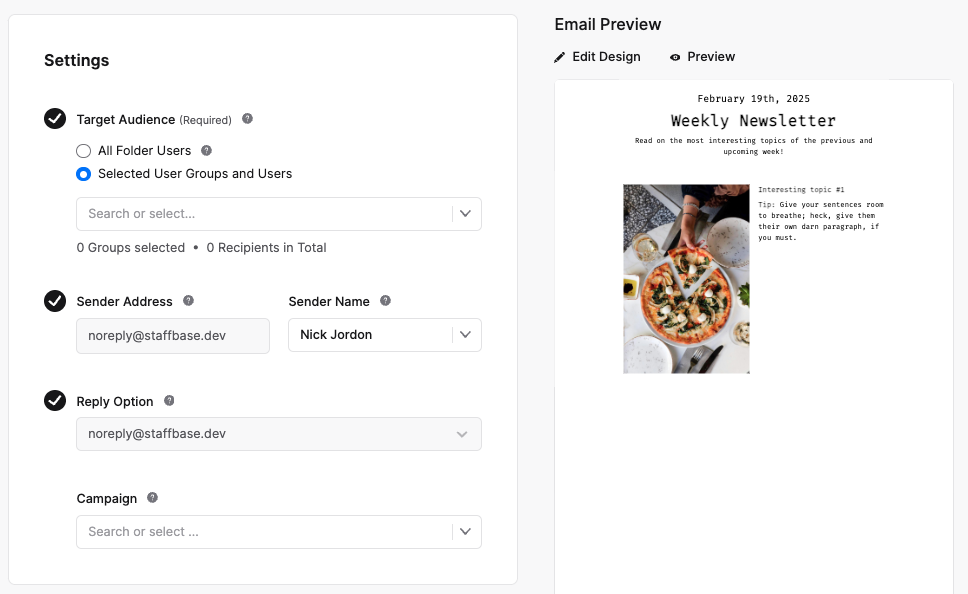968x594 pixels.
Task: Expand the Reply Option noreply@staffbase.dev dropdown
Action: tap(279, 434)
